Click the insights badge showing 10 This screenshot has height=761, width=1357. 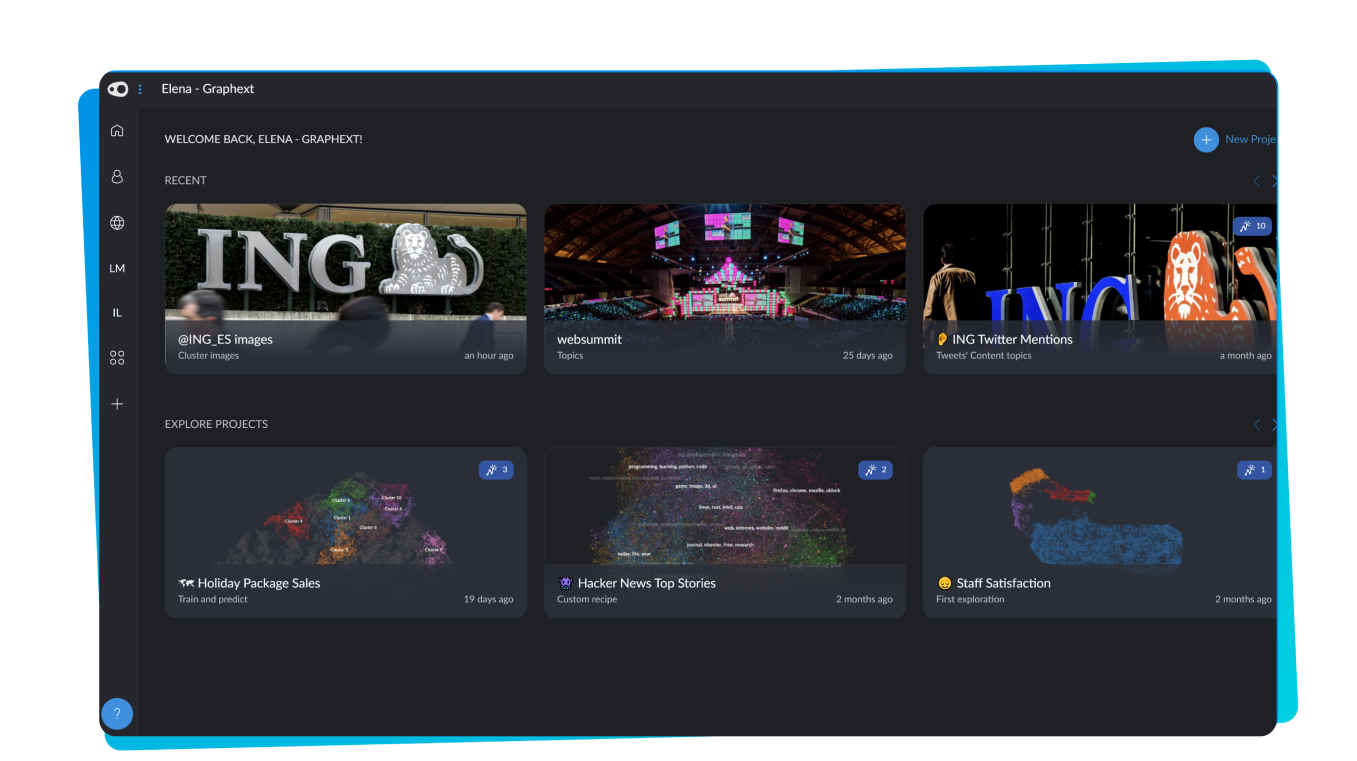(x=1253, y=226)
